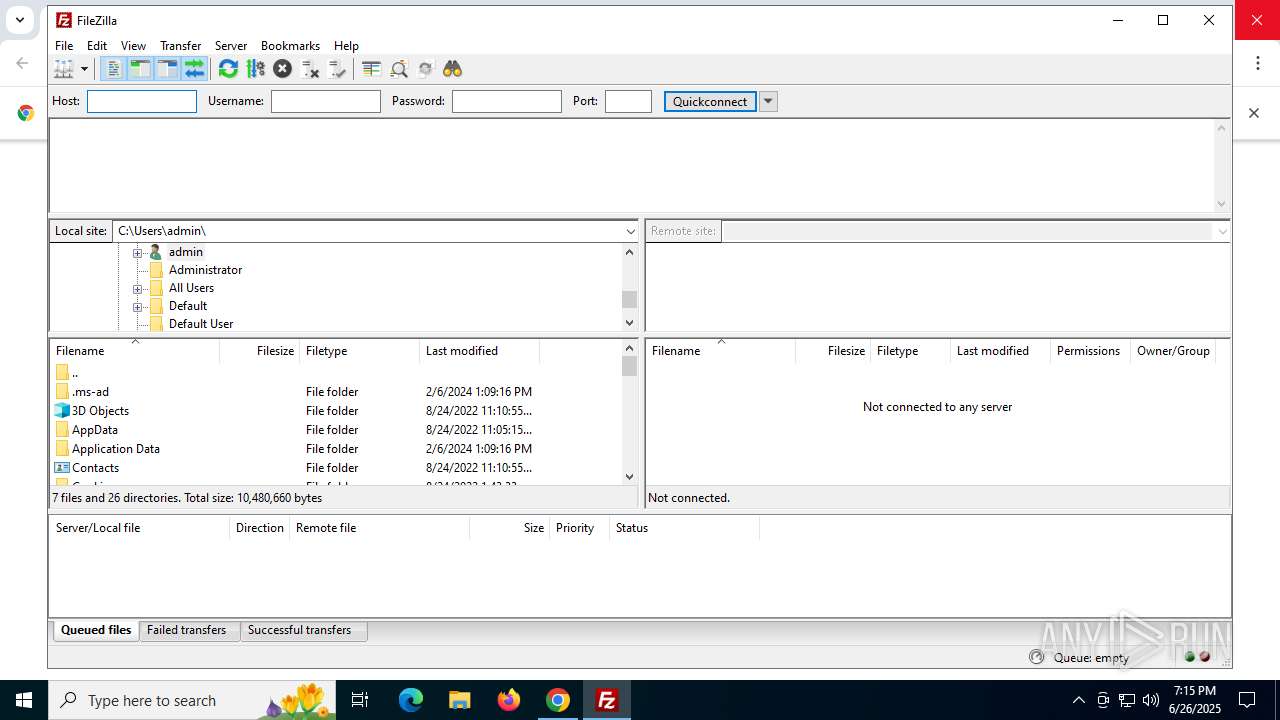Open the directory listing filters dialog
The image size is (1280, 720).
click(371, 69)
